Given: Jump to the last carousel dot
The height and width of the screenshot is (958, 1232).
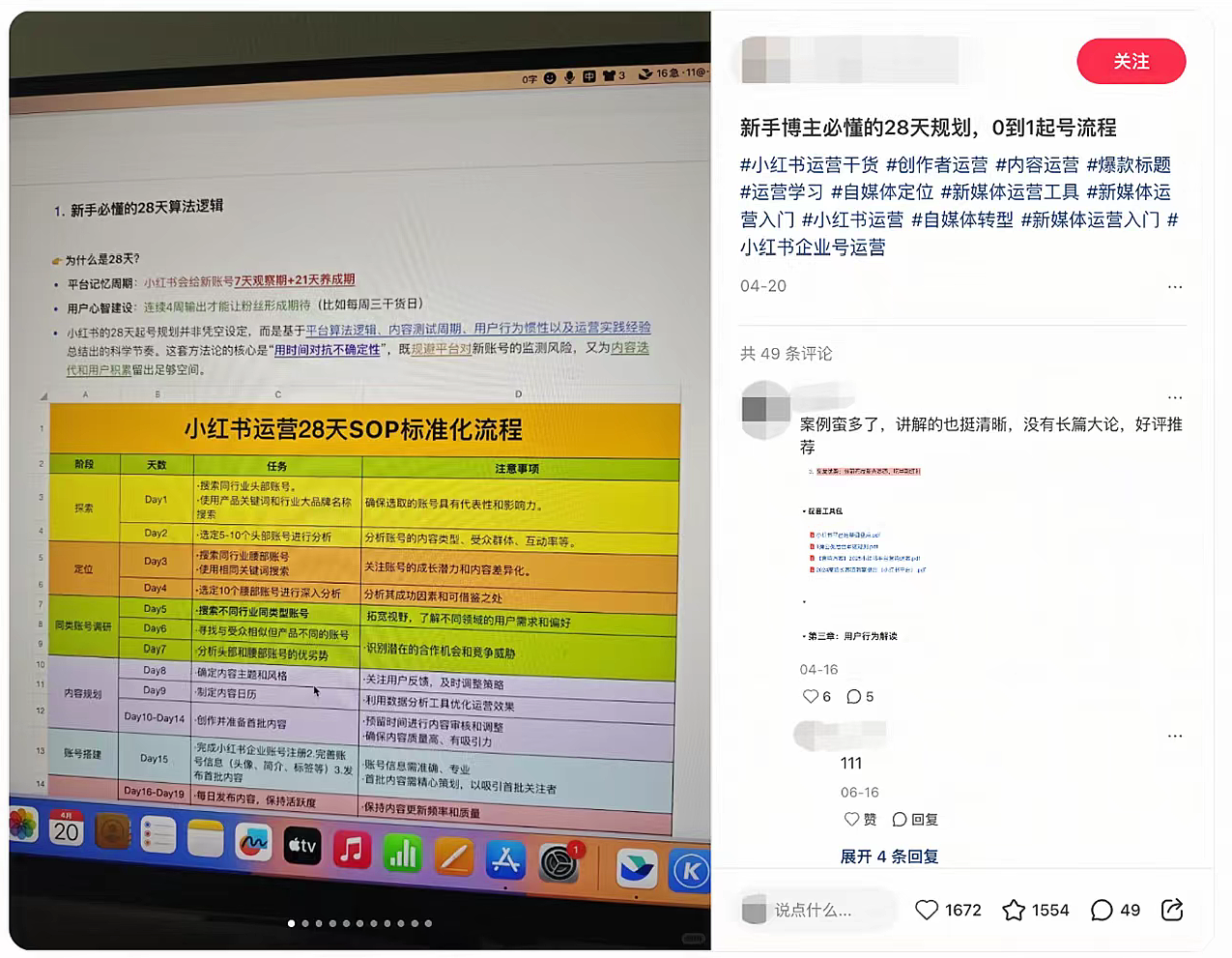Looking at the screenshot, I should [428, 923].
